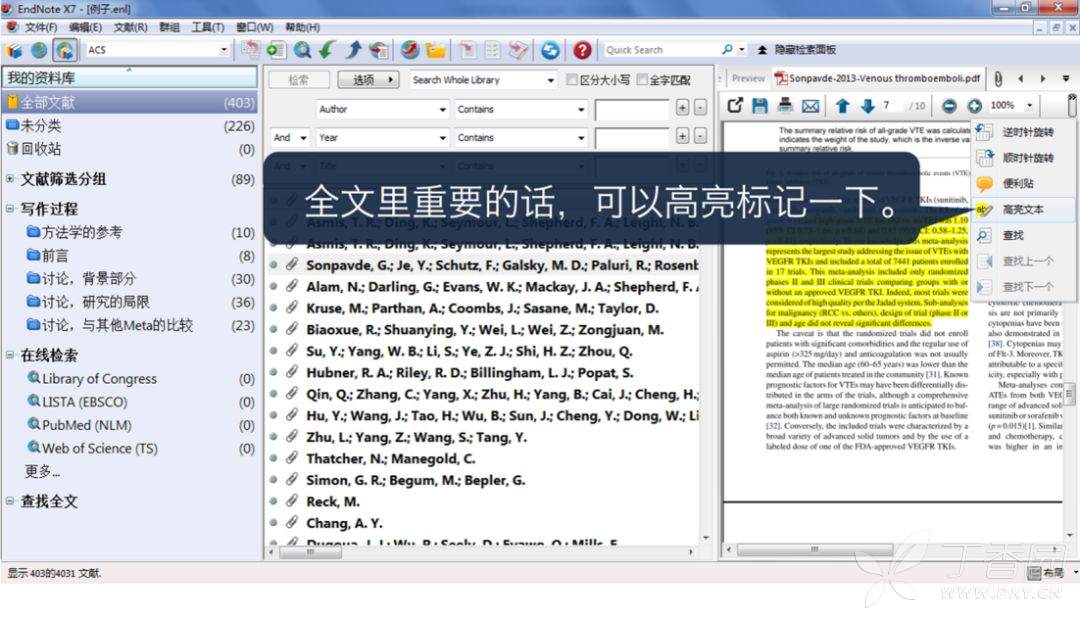
Task: Print the PDF with printer icon
Action: (785, 105)
